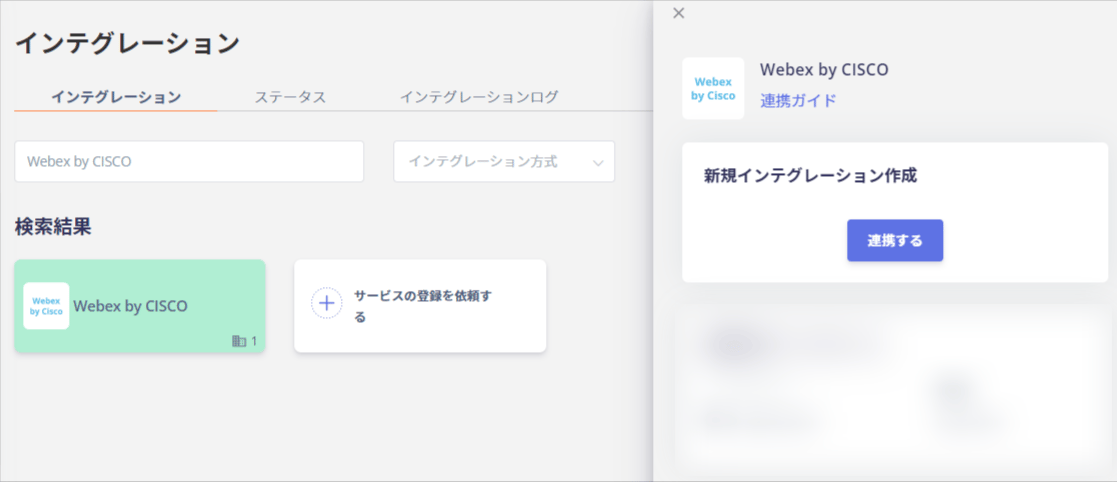The height and width of the screenshot is (482, 1117).
Task: Click the インテグレーション page heading
Action: pos(128,44)
